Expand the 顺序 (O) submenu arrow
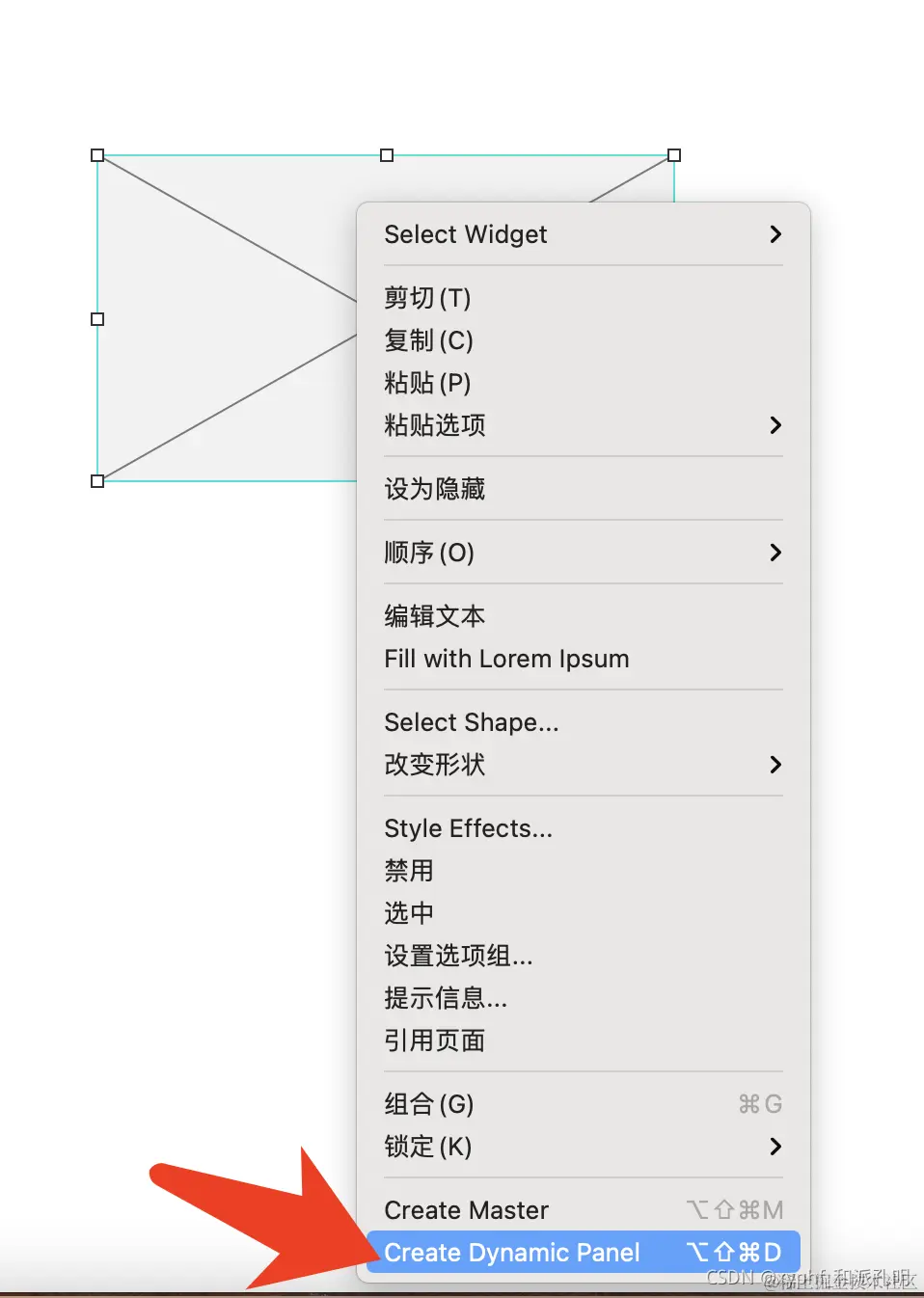 (775, 553)
